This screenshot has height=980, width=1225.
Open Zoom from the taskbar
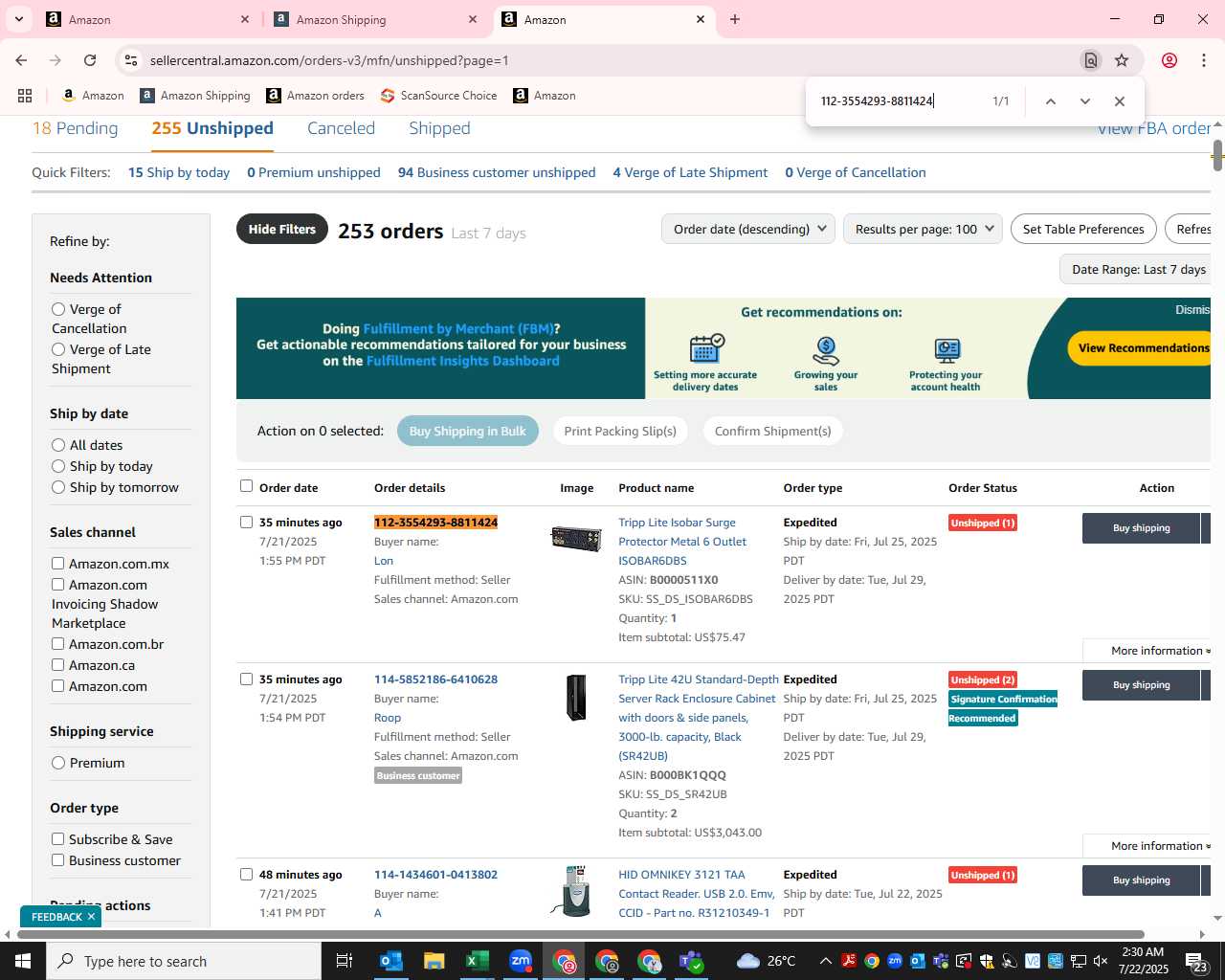tap(521, 961)
